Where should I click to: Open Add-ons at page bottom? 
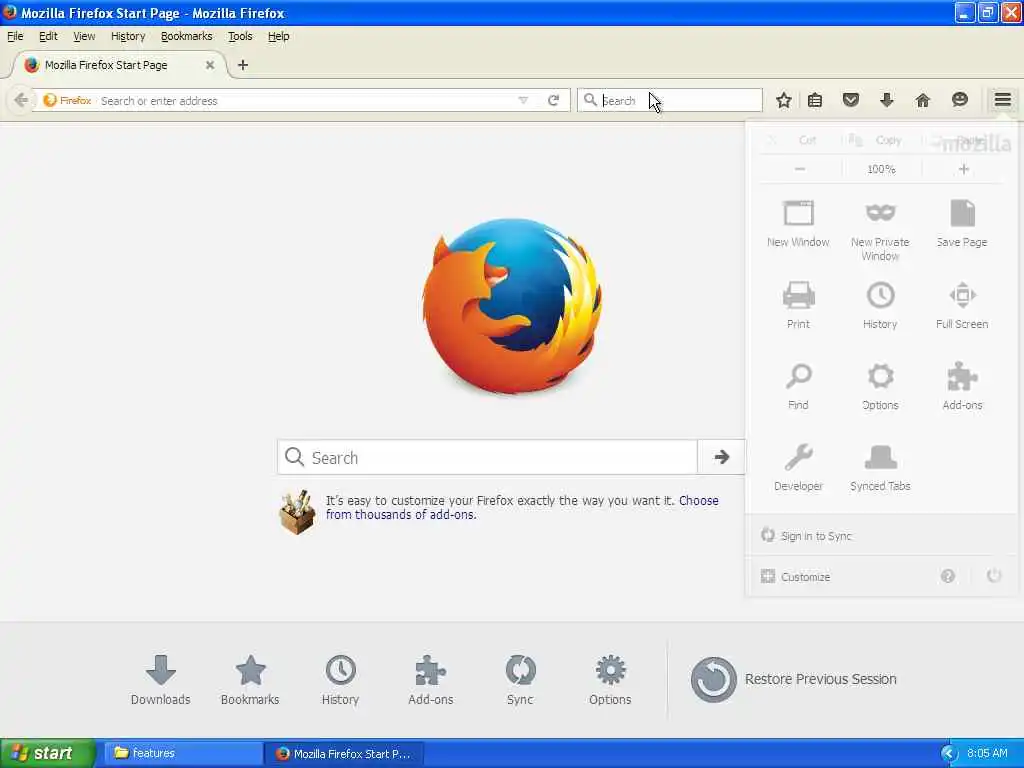pyautogui.click(x=430, y=680)
